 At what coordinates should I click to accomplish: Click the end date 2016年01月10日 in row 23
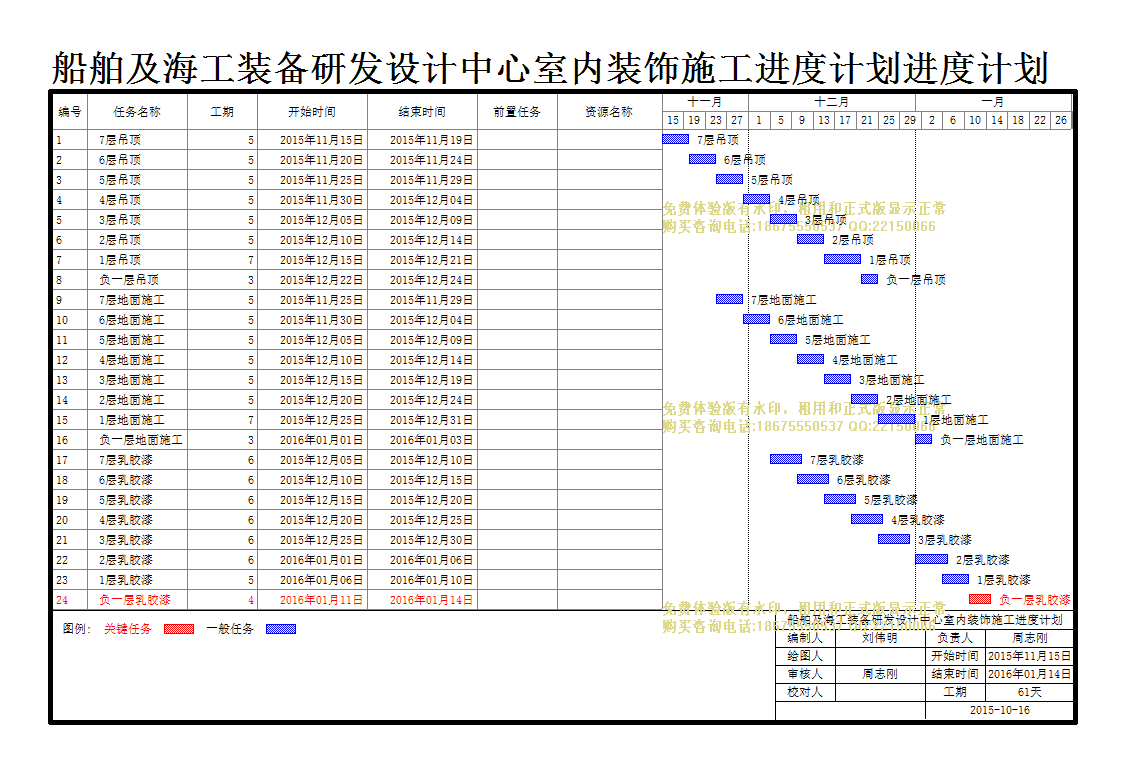(431, 580)
